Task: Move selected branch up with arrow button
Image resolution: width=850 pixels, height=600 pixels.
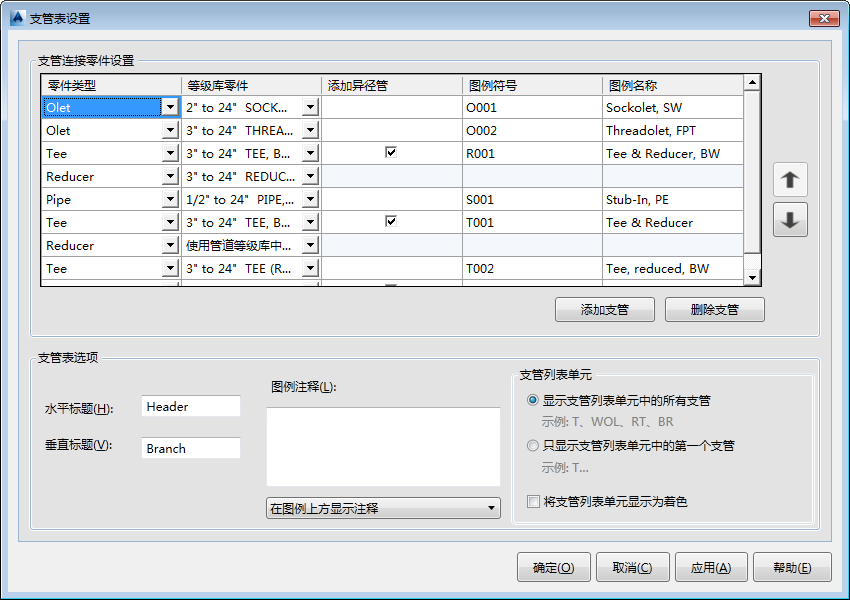Action: tap(790, 179)
